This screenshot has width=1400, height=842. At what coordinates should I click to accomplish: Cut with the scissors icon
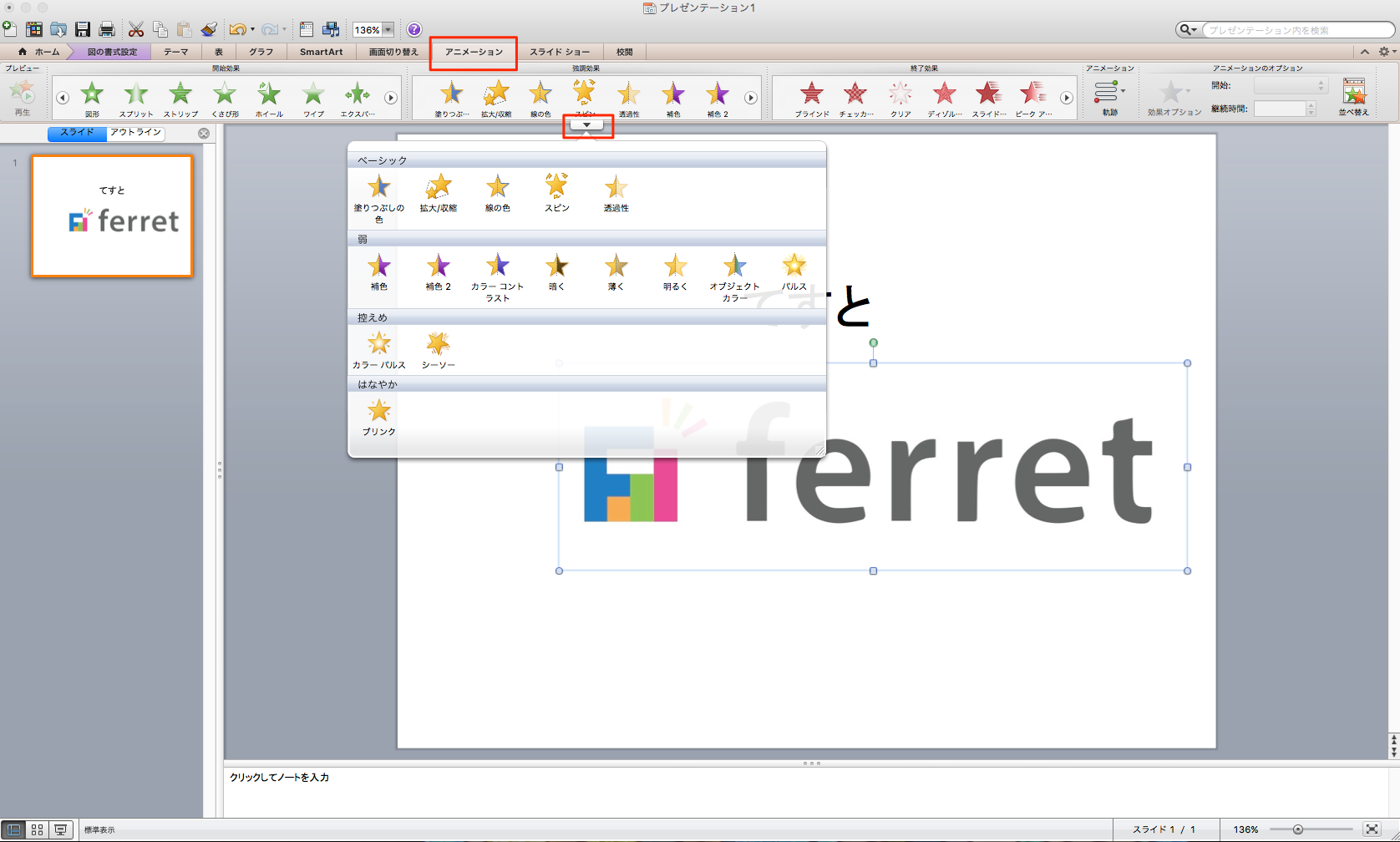135,29
